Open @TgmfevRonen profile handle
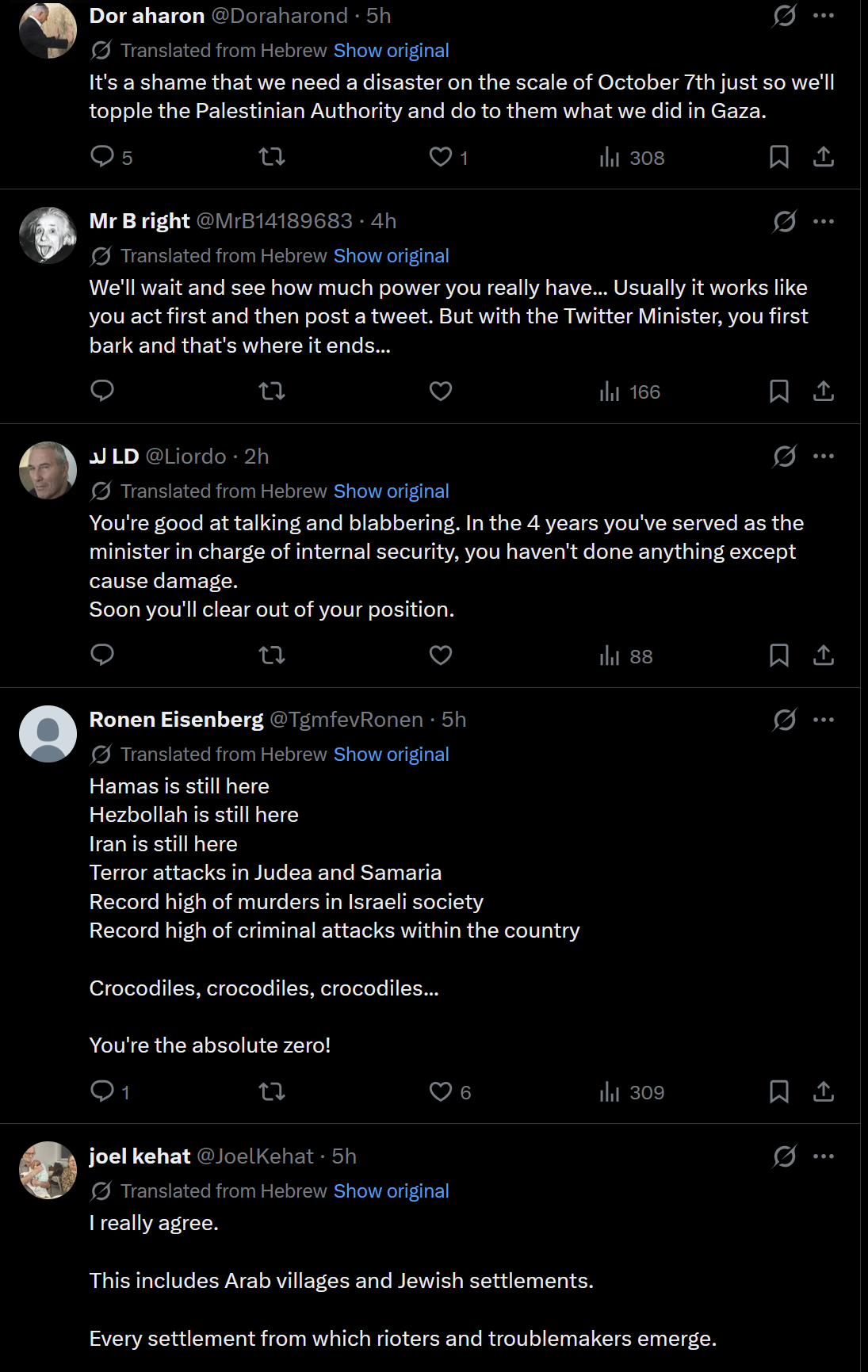This screenshot has height=1372, width=868. click(x=346, y=720)
